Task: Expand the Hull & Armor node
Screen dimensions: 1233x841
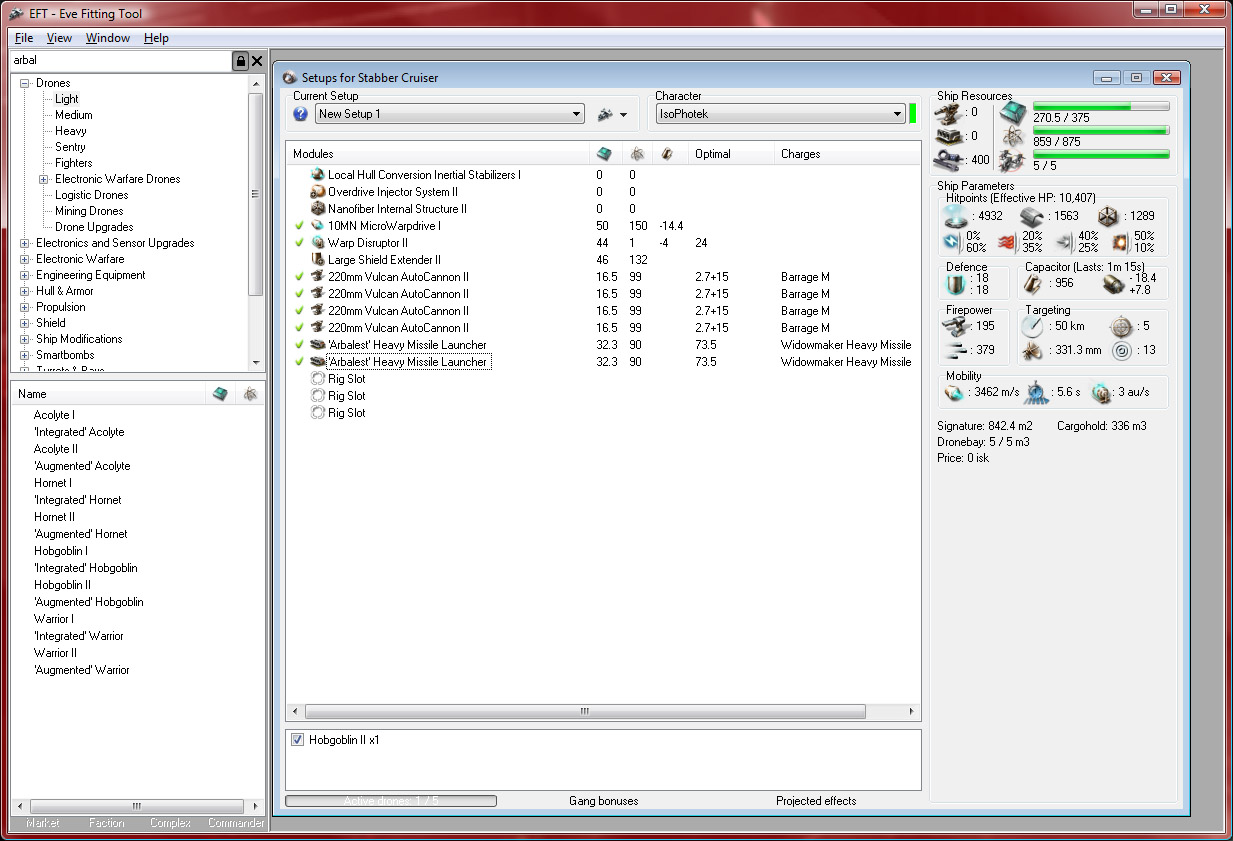Action: pyautogui.click(x=25, y=291)
